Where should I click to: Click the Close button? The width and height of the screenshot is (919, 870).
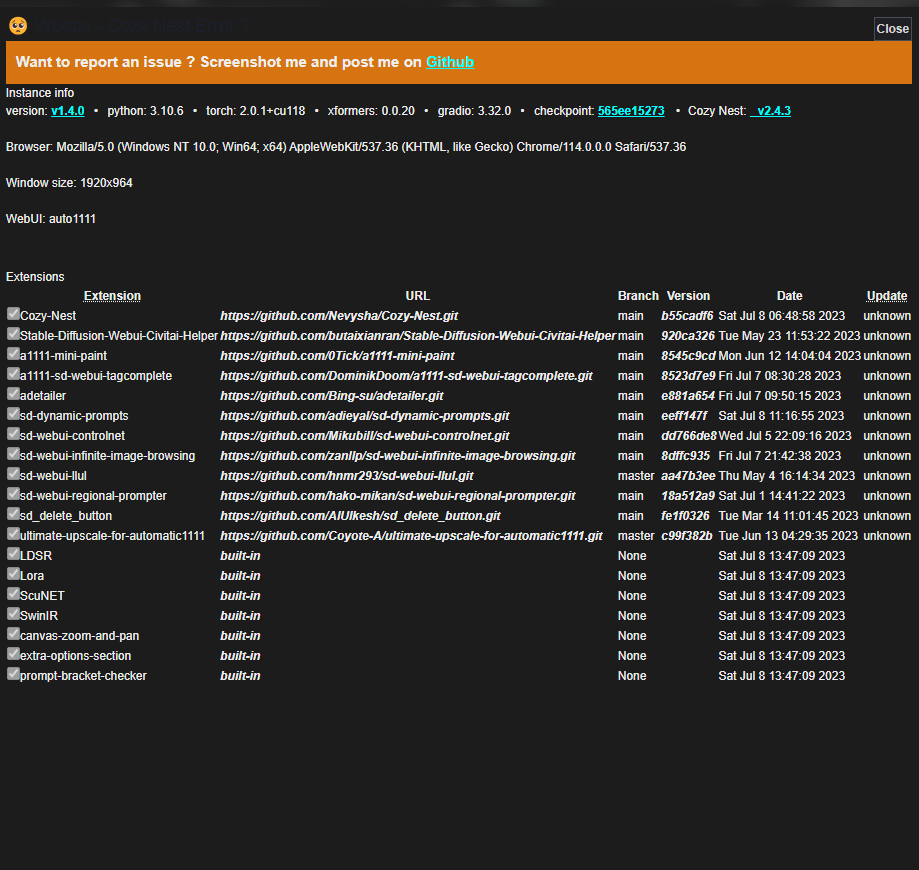click(892, 29)
